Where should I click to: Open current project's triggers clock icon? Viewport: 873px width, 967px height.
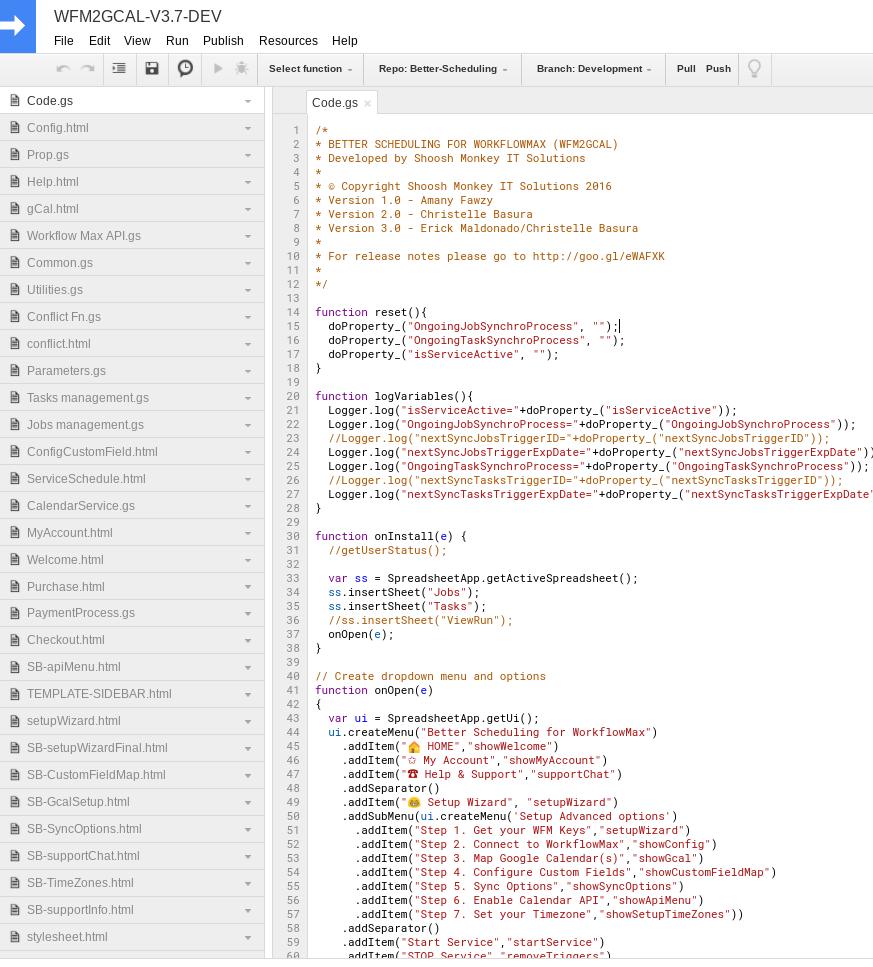pyautogui.click(x=185, y=69)
